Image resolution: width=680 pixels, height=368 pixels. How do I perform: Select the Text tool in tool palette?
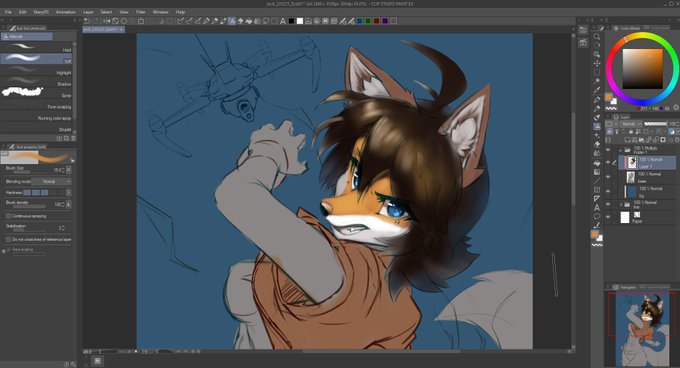click(597, 207)
